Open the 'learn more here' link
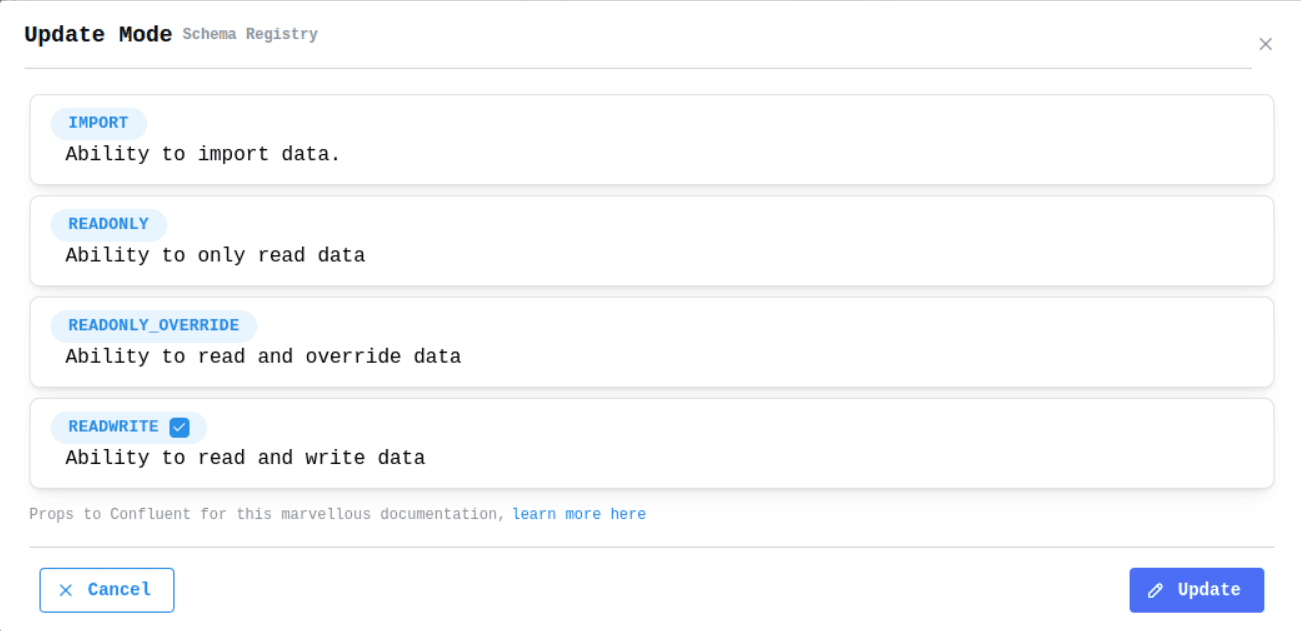Viewport: 1301px width, 631px height. (579, 514)
